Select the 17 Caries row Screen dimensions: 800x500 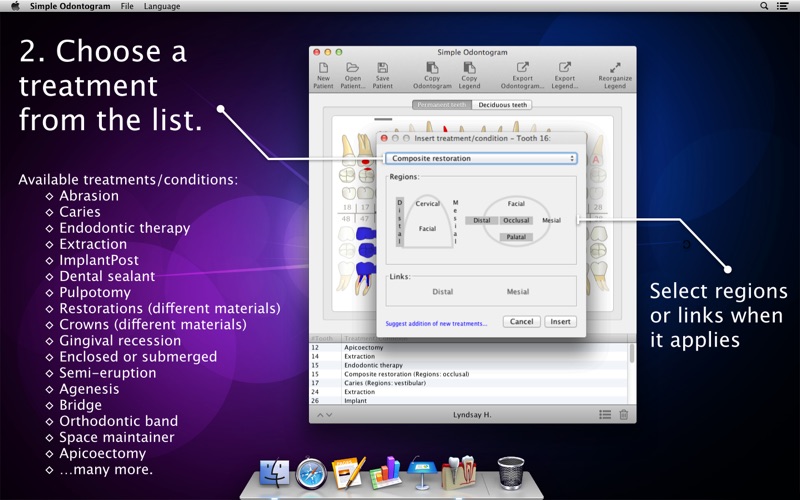click(x=469, y=383)
